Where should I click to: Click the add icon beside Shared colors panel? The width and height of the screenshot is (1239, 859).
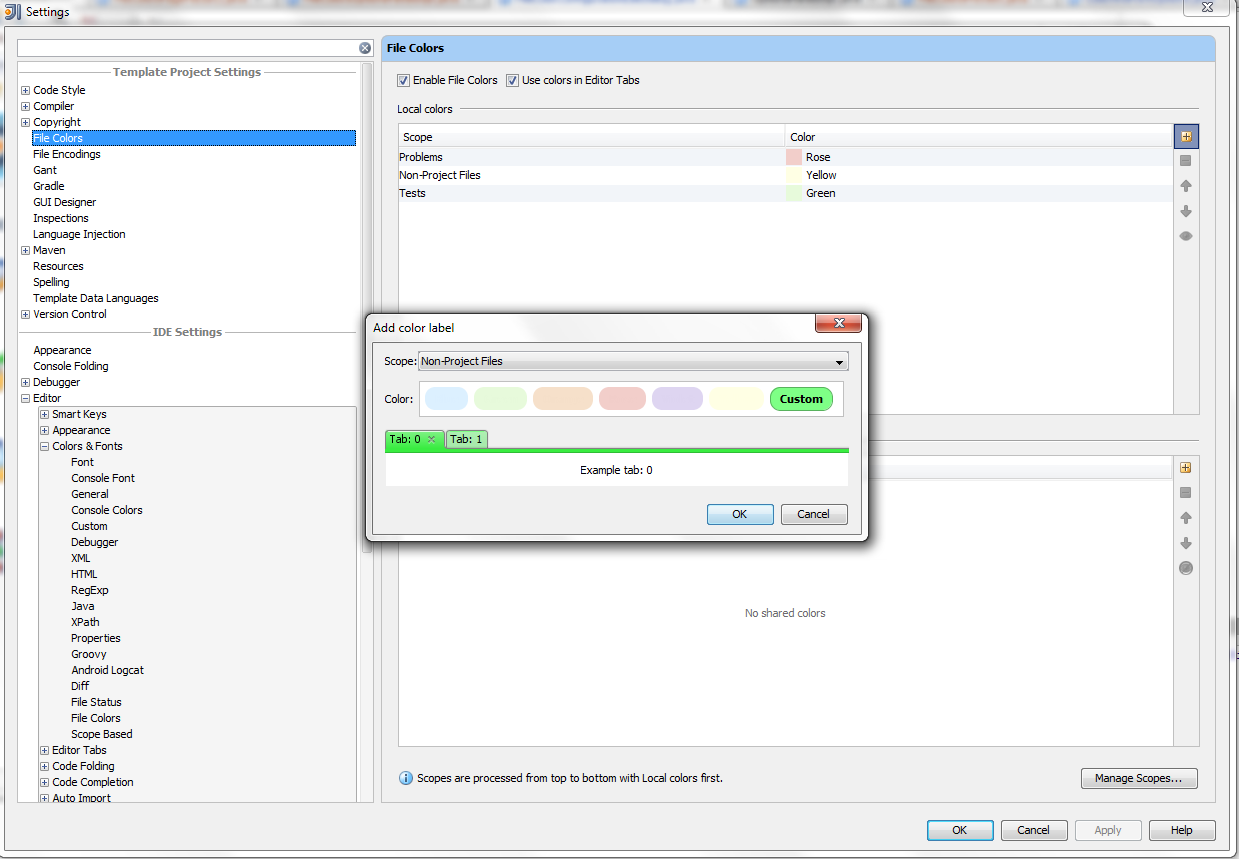(x=1185, y=467)
